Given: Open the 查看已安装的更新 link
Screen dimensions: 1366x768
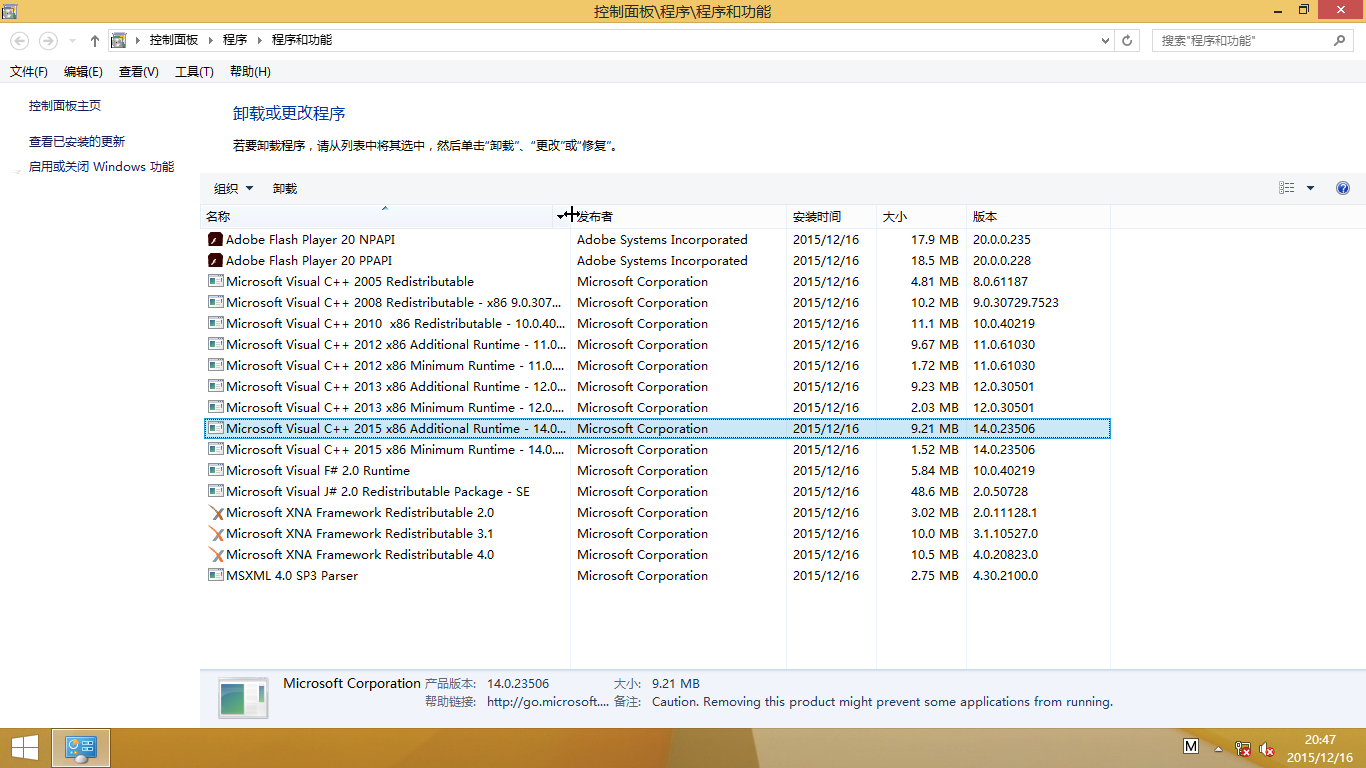Looking at the screenshot, I should pyautogui.click(x=77, y=142).
